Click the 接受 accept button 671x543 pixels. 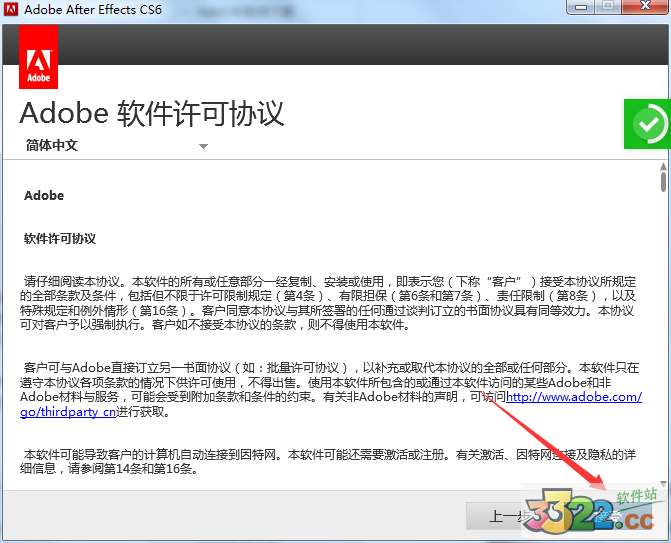[x=608, y=516]
